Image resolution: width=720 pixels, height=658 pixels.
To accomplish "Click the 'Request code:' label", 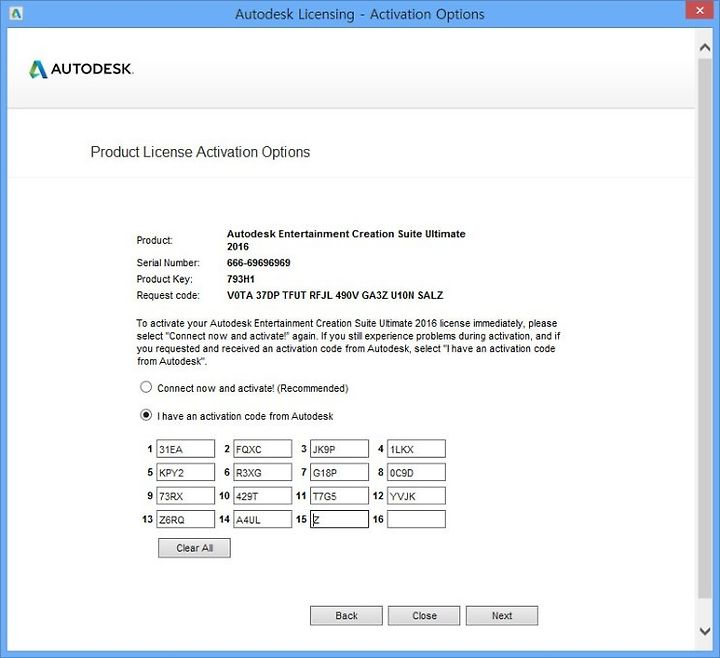I will pos(168,295).
